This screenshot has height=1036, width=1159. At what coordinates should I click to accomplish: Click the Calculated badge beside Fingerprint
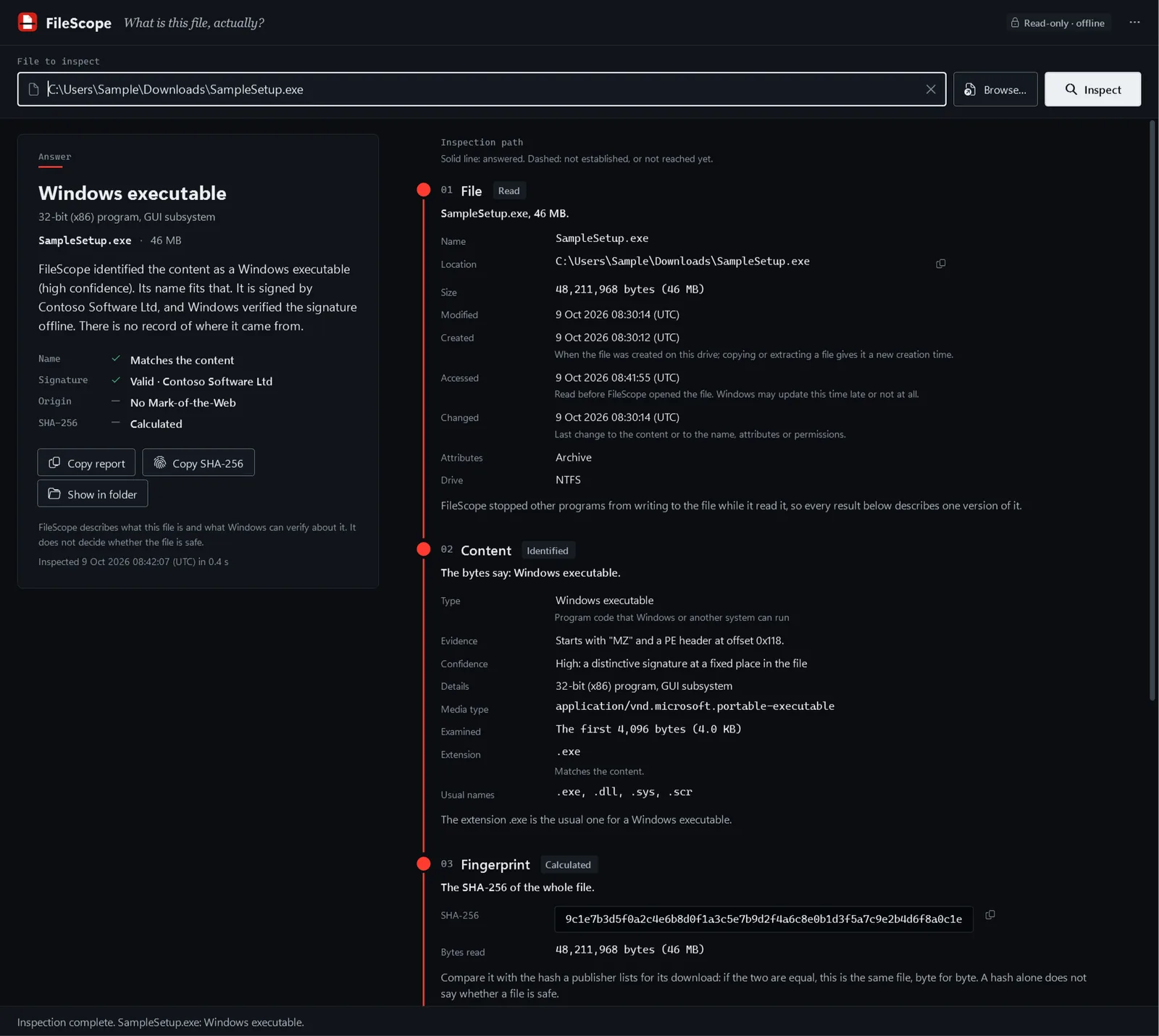568,865
